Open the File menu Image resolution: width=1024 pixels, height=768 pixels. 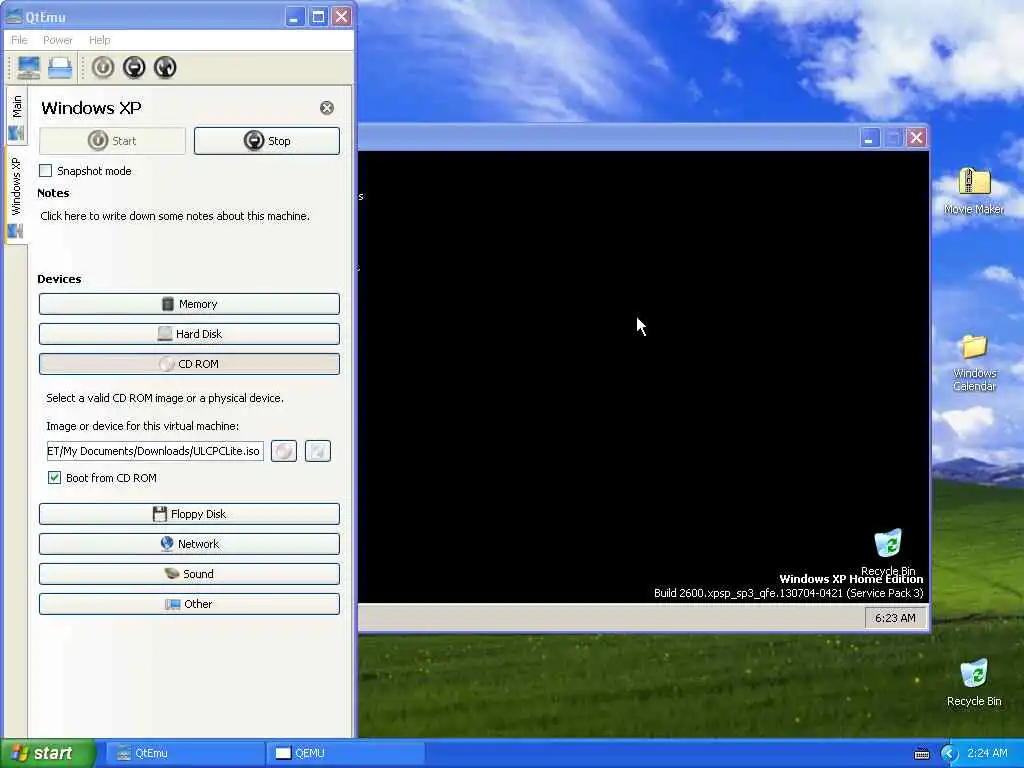(19, 40)
